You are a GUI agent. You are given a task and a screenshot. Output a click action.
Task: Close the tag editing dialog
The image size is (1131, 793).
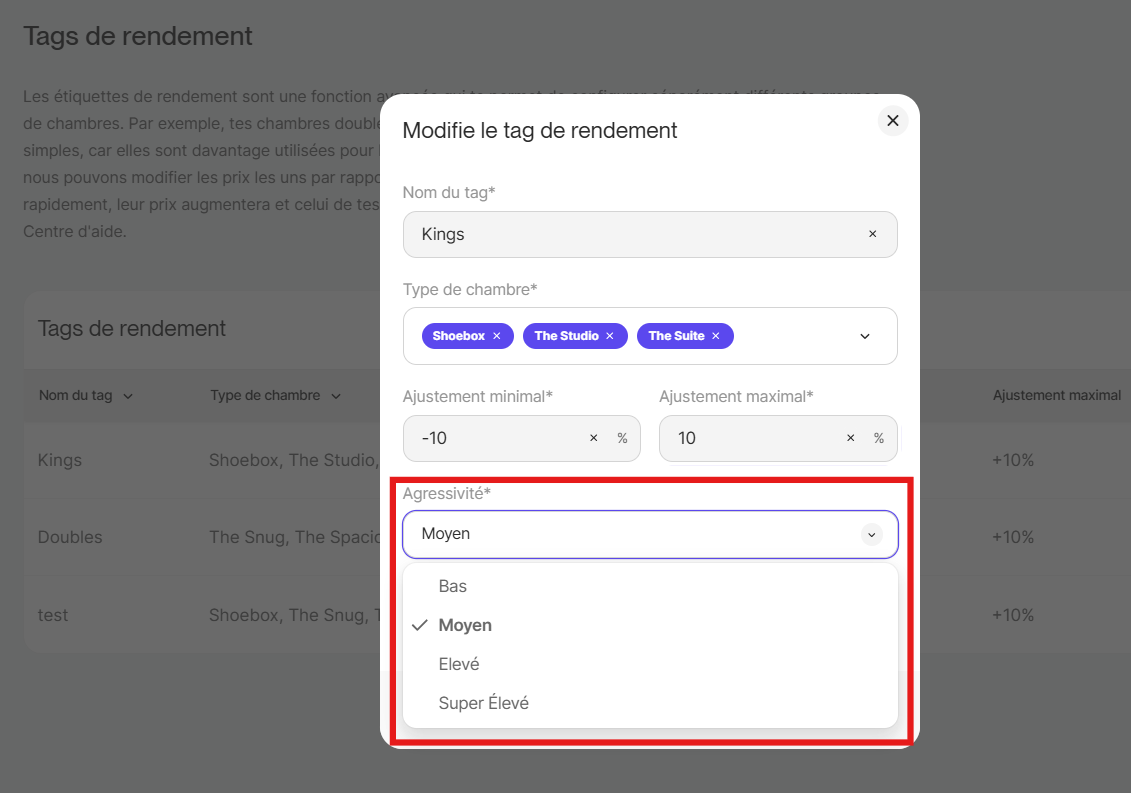tap(893, 121)
